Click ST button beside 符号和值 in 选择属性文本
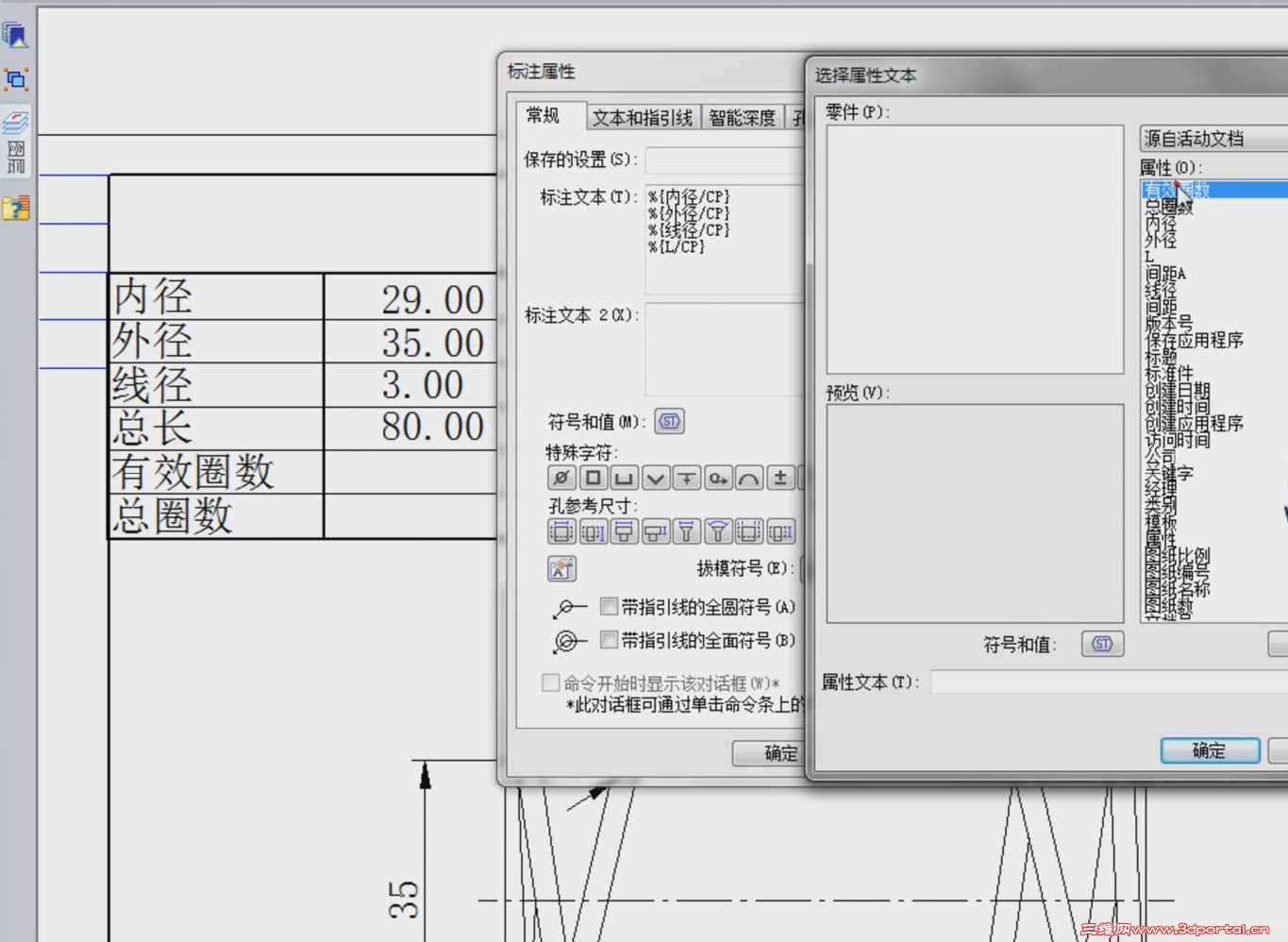Image resolution: width=1288 pixels, height=942 pixels. pyautogui.click(x=1102, y=644)
